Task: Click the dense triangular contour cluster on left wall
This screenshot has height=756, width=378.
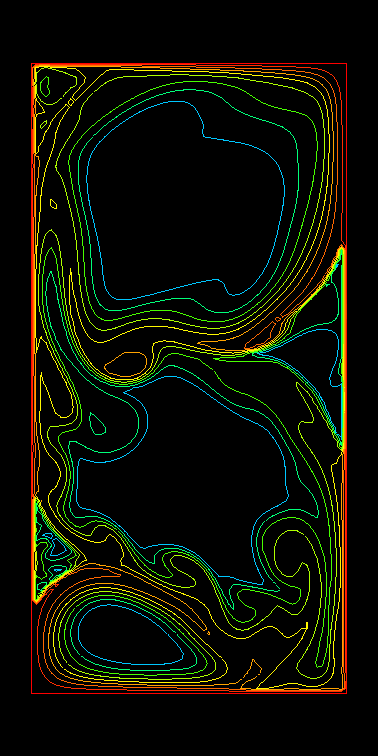Action: (x=53, y=550)
